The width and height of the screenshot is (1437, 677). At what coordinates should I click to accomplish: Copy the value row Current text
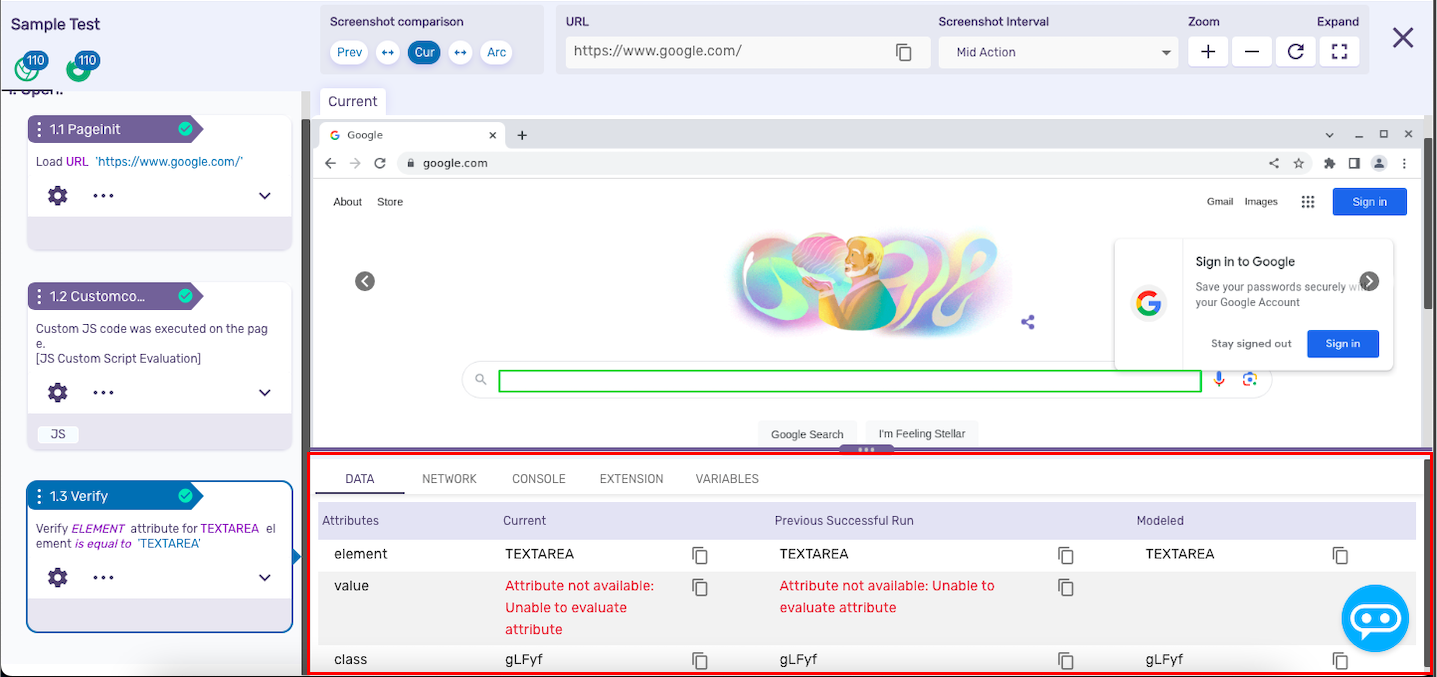(700, 587)
